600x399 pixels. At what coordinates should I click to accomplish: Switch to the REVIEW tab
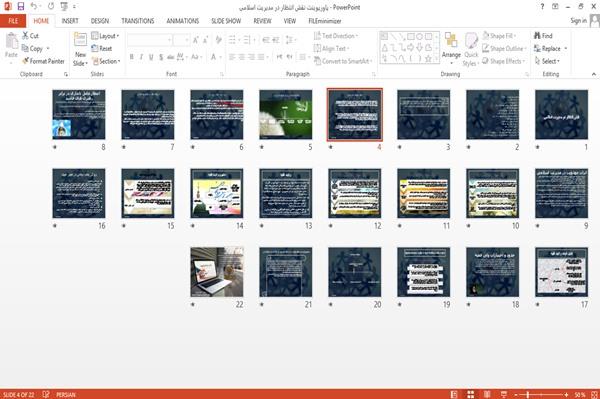point(262,21)
